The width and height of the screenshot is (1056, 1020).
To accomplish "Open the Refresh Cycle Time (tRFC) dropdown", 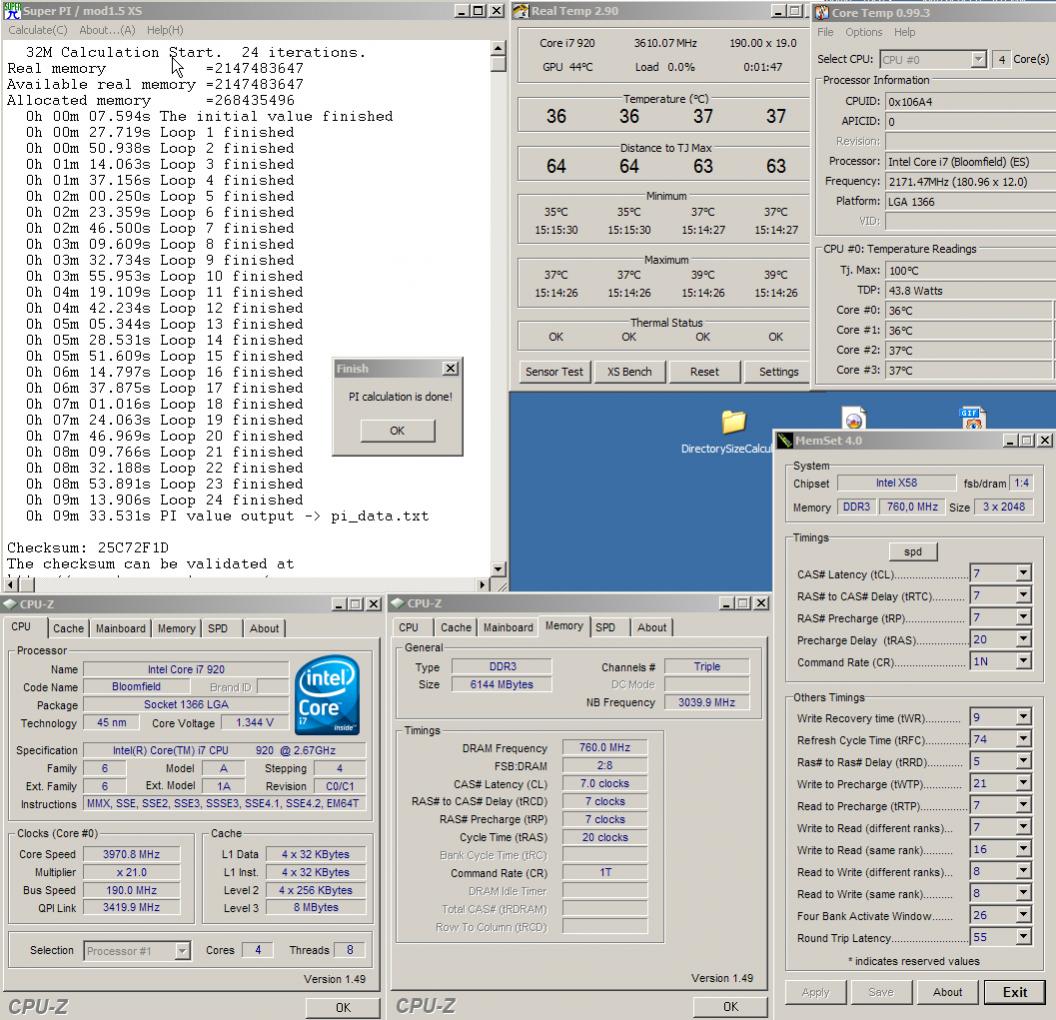I will 1022,740.
